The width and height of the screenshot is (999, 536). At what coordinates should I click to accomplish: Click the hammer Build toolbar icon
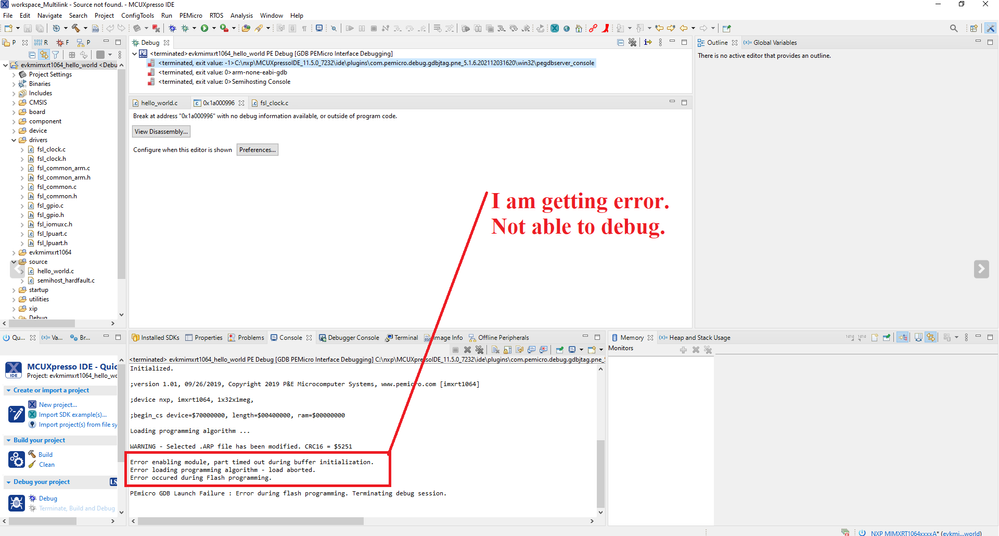76,28
